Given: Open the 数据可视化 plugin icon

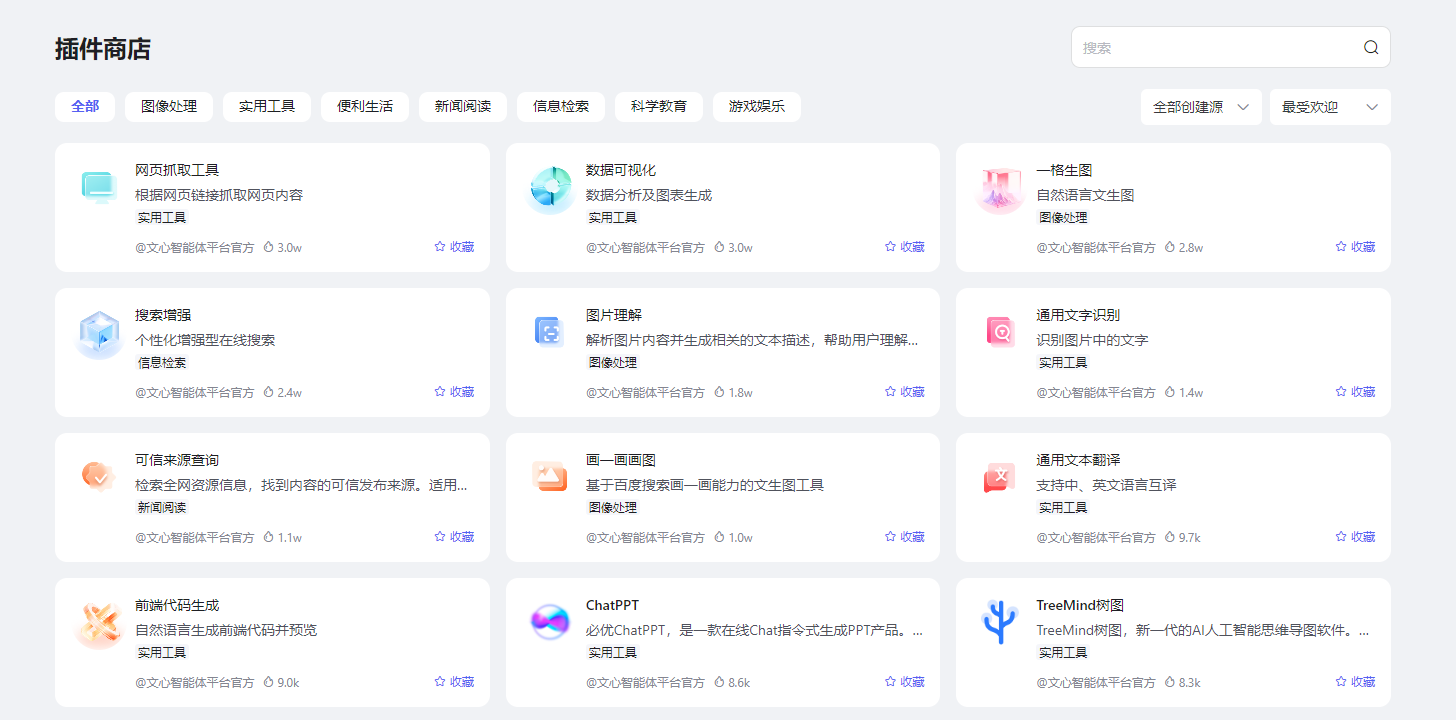Looking at the screenshot, I should click(550, 189).
